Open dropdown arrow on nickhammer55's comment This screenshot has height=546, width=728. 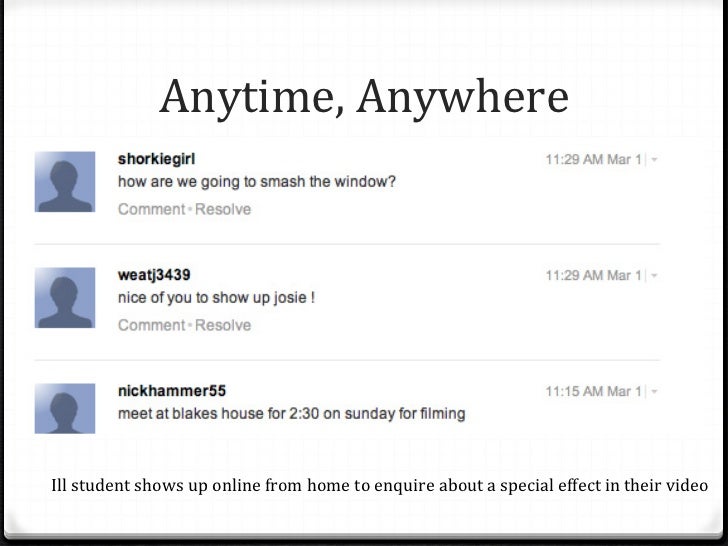coord(654,391)
